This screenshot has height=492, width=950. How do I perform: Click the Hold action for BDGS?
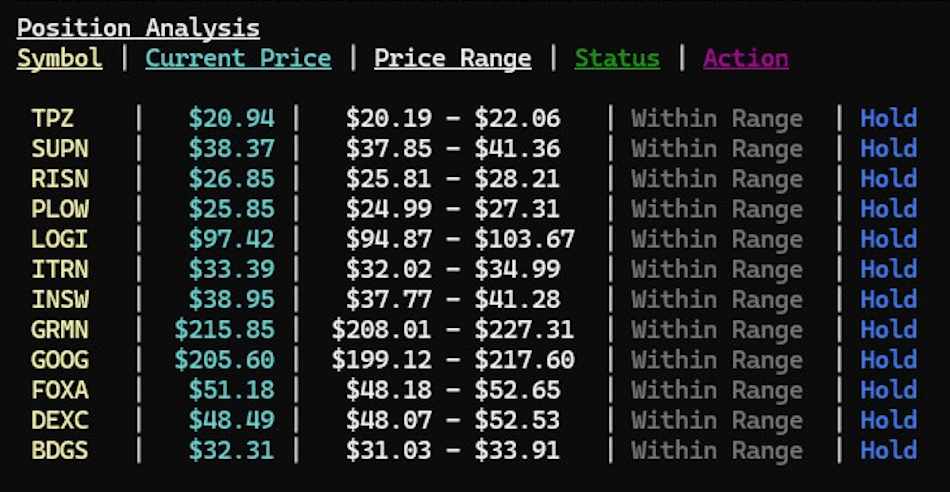tap(888, 451)
